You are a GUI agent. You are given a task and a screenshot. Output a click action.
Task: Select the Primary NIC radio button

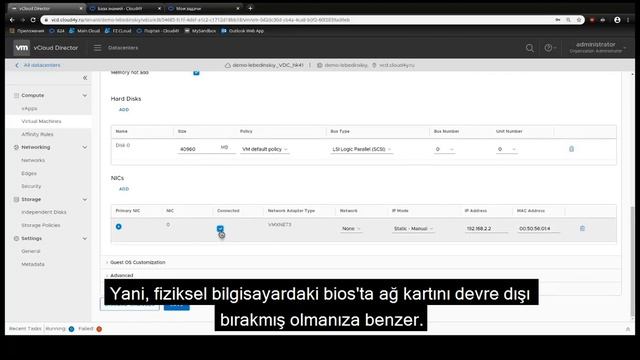pos(118,227)
